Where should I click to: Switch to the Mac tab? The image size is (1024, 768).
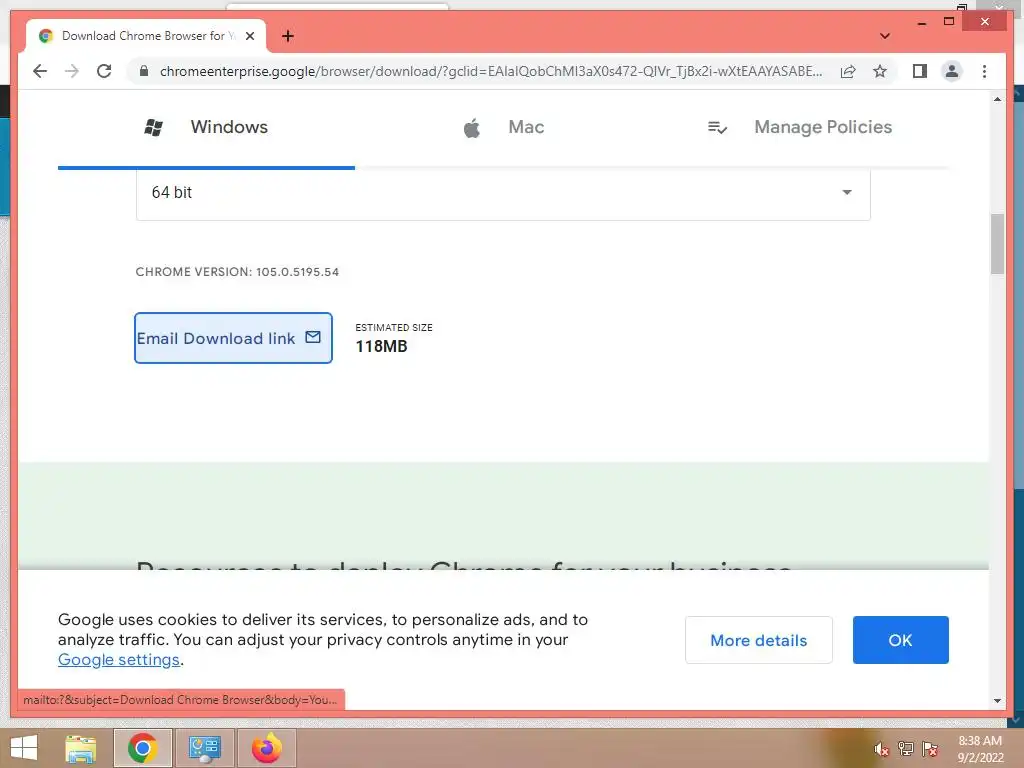(504, 127)
